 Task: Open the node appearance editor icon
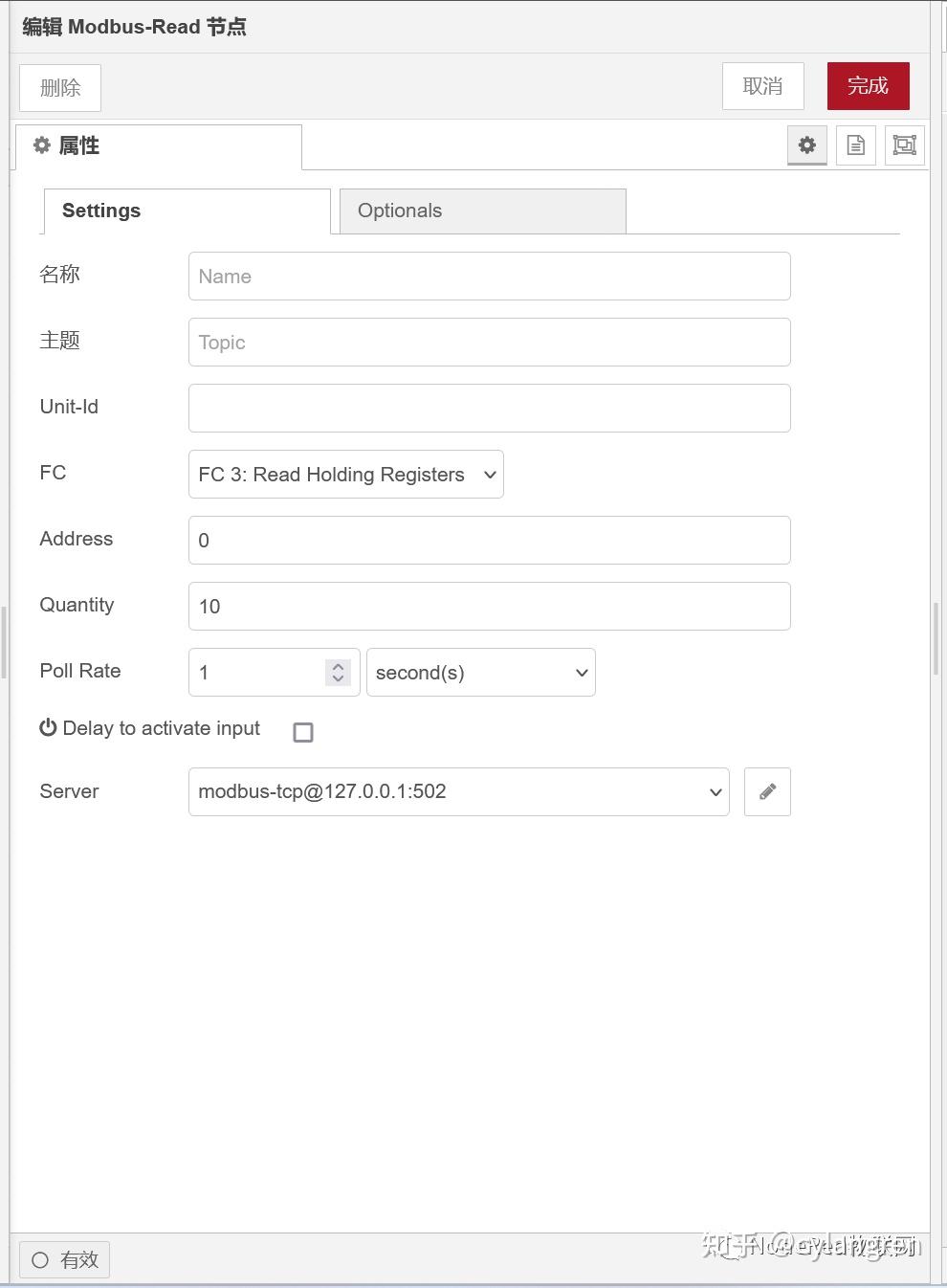(x=904, y=145)
